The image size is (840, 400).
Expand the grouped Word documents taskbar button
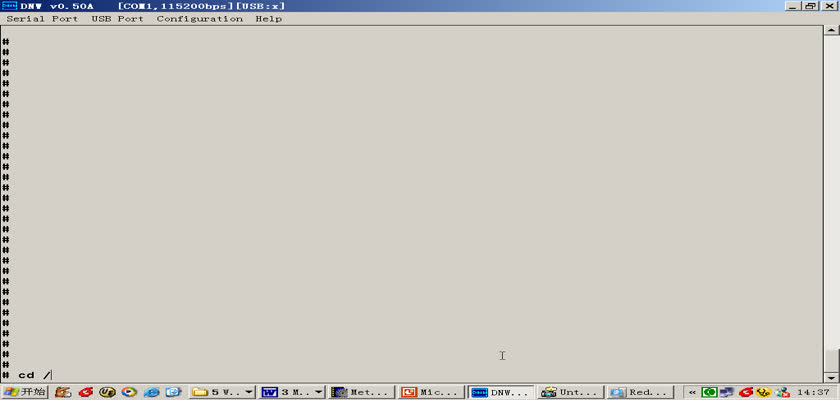291,392
